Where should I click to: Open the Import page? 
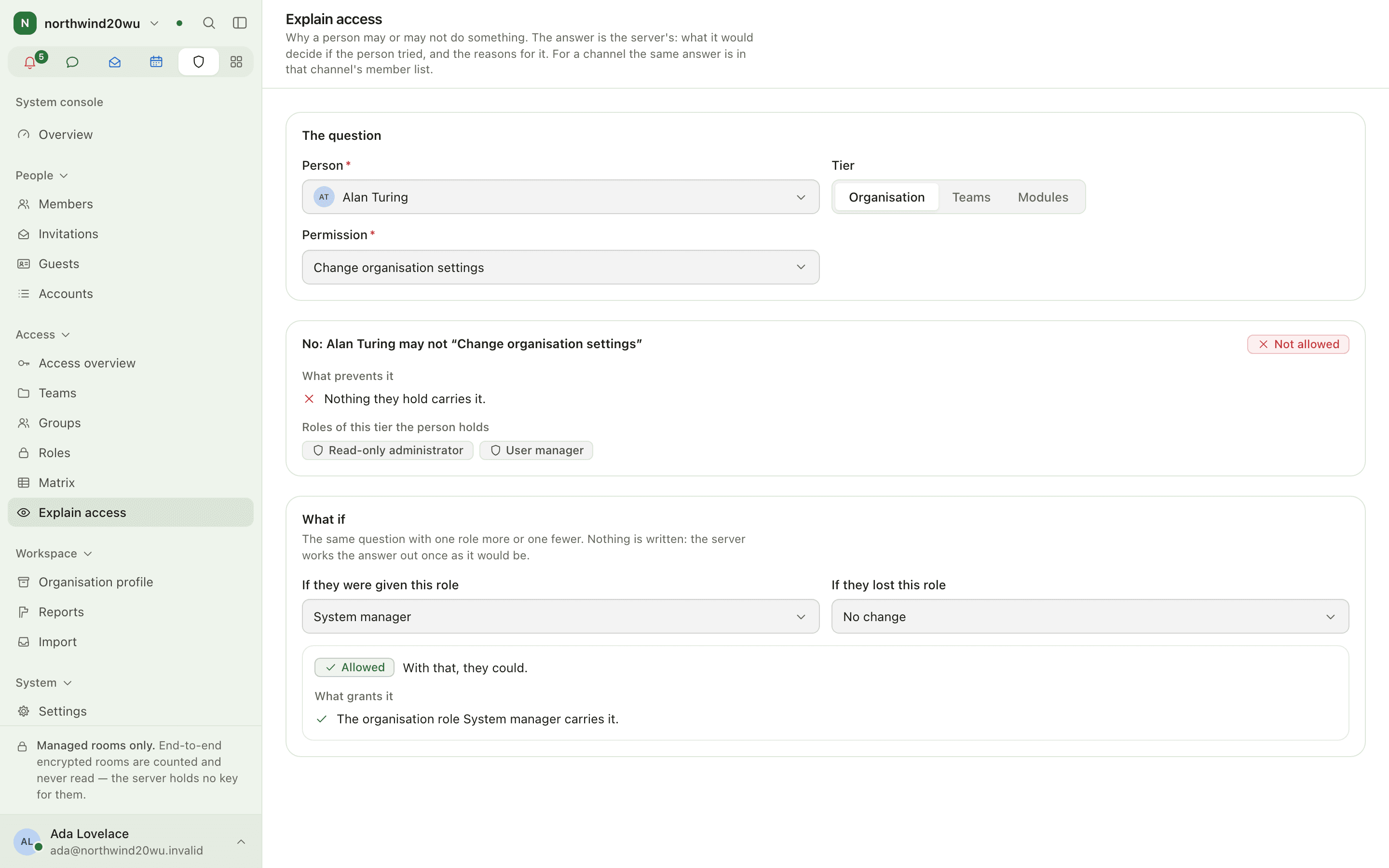pyautogui.click(x=130, y=641)
